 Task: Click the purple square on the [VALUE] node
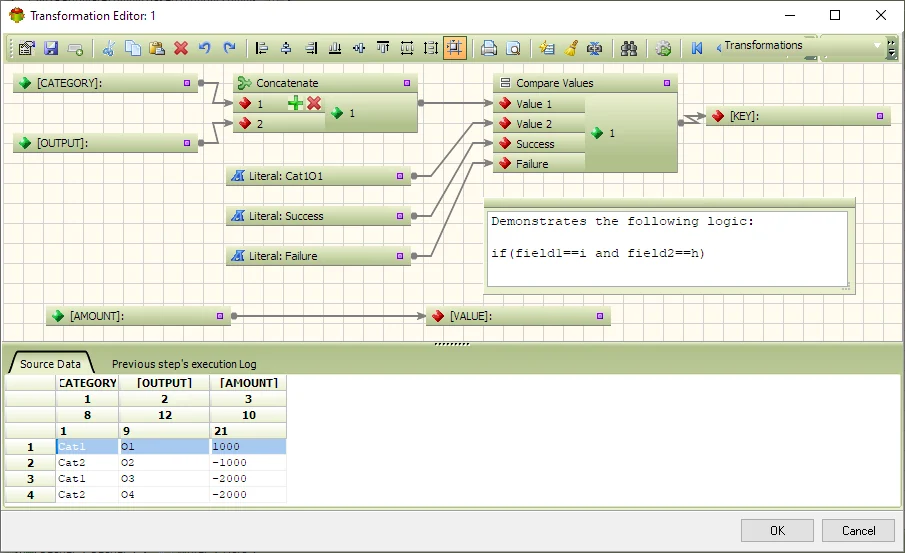[x=600, y=316]
